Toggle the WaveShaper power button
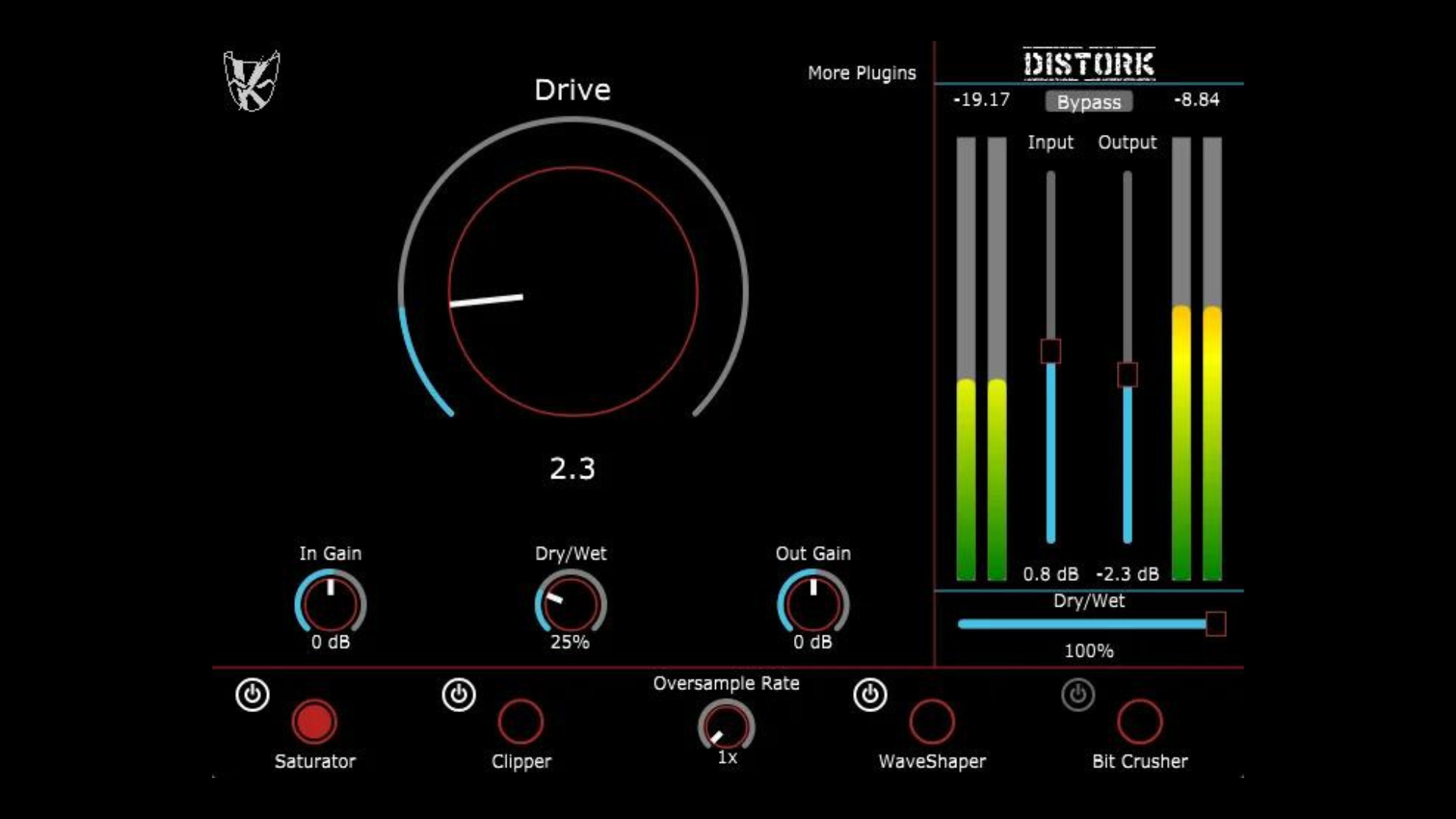The image size is (1456, 819). [x=869, y=694]
